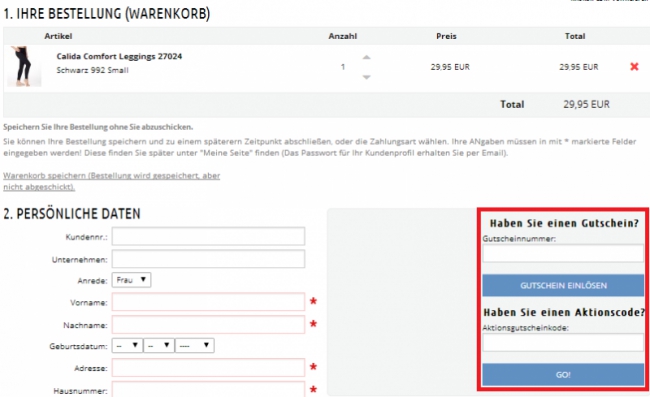Open the Geburtsdatum day dropdown
This screenshot has height=397, width=650.
coord(127,345)
